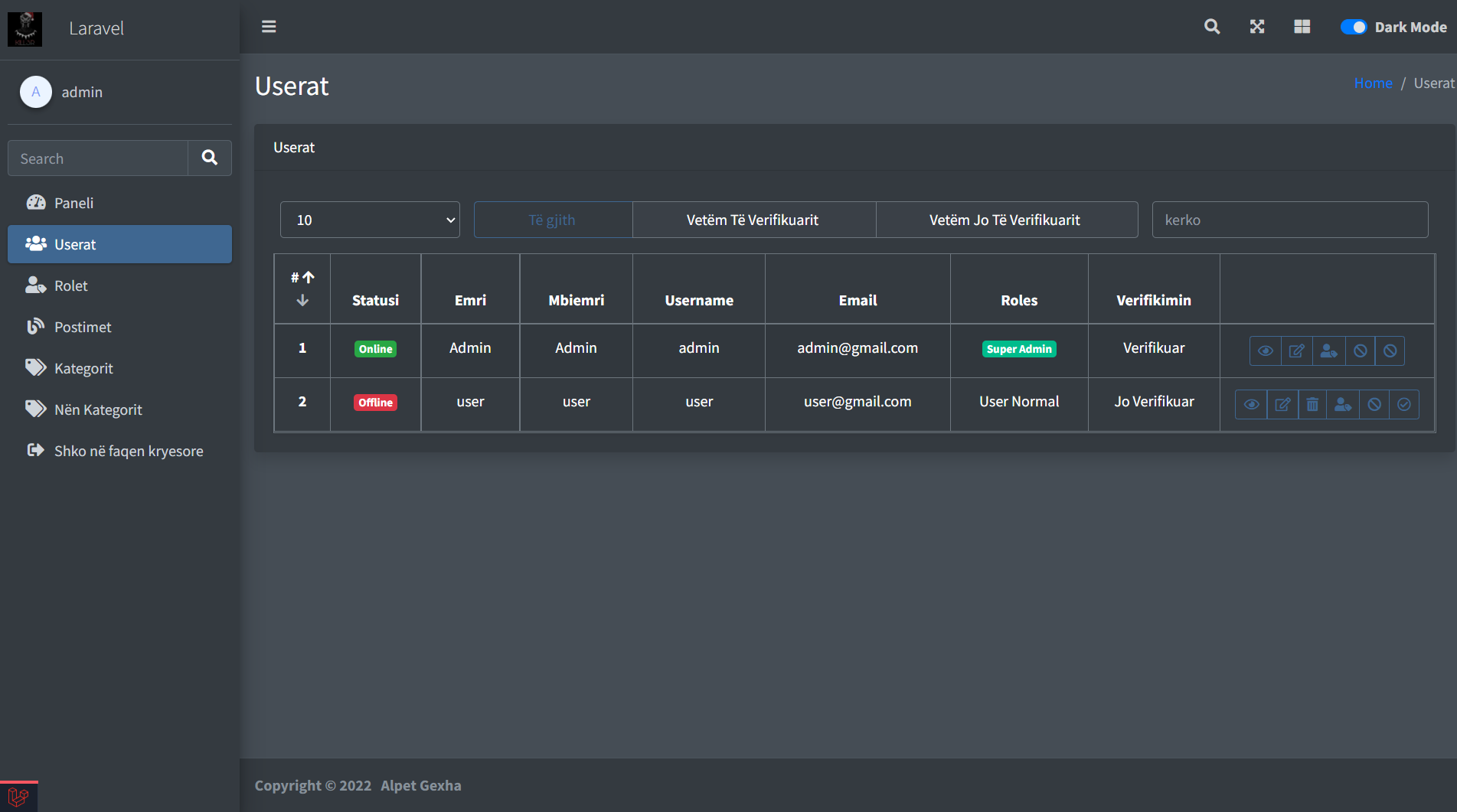Open the view details eye icon for admin user

coord(1265,351)
